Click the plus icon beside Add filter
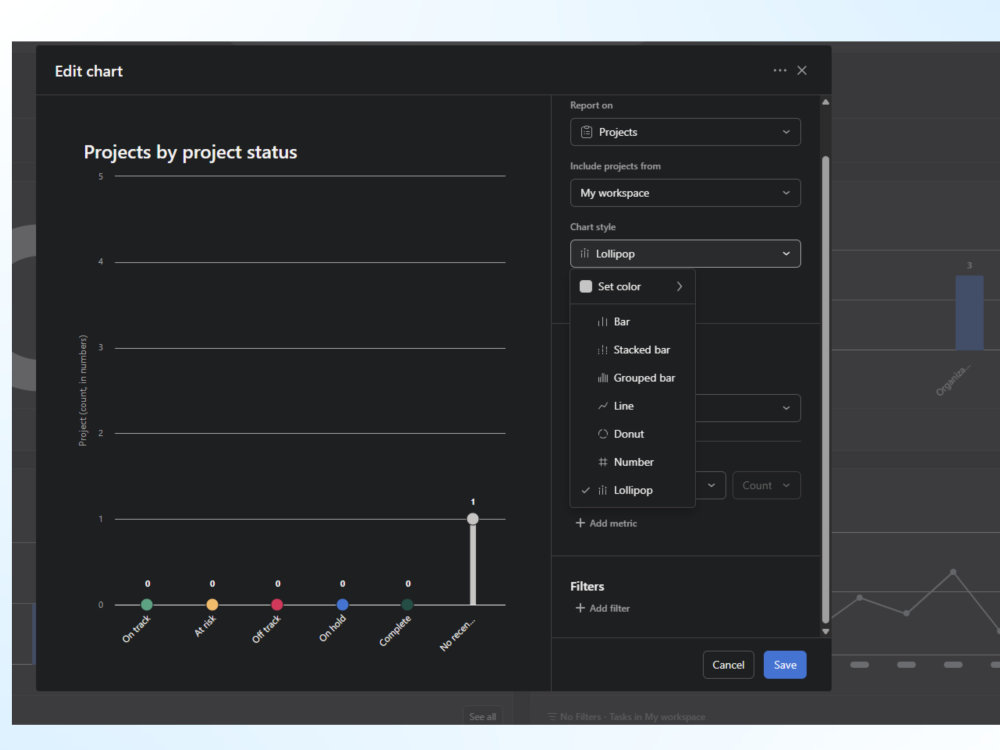1000x750 pixels. (x=580, y=608)
